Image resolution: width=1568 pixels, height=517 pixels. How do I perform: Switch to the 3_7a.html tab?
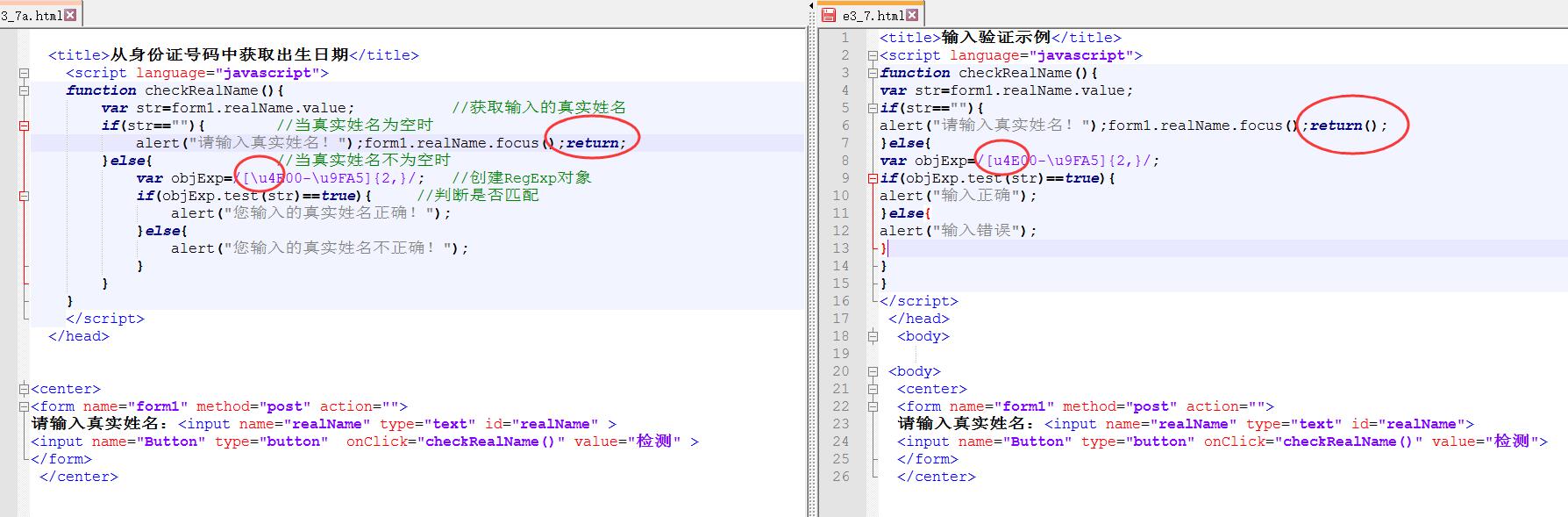pos(32,15)
